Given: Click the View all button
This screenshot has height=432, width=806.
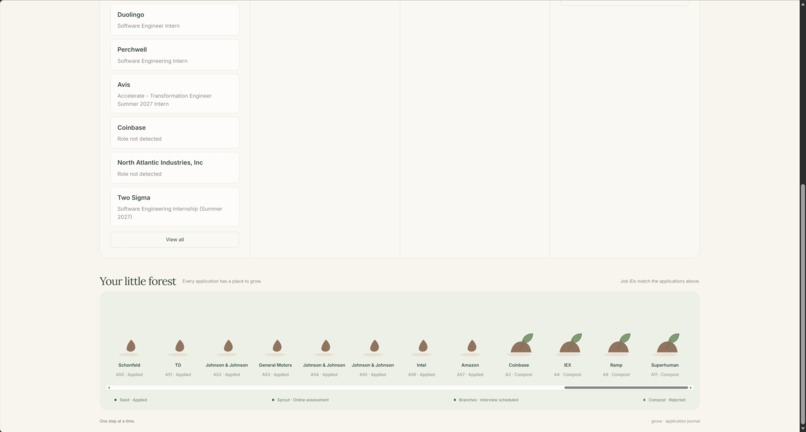Looking at the screenshot, I should [x=175, y=240].
